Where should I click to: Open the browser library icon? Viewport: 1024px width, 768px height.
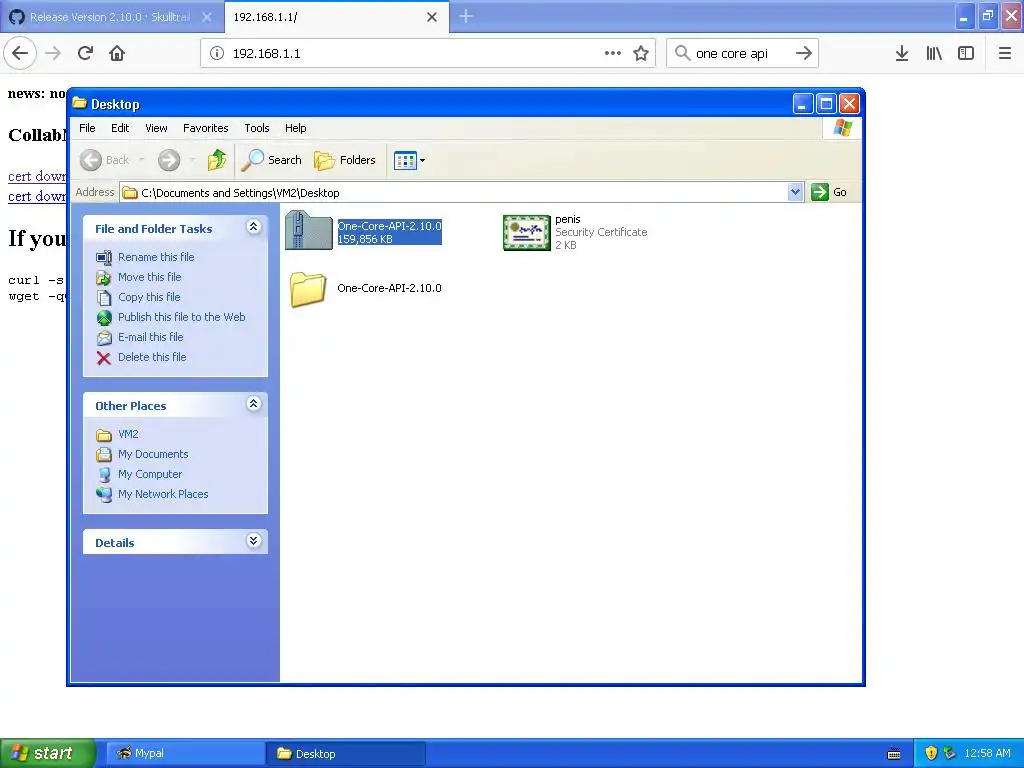click(x=934, y=54)
